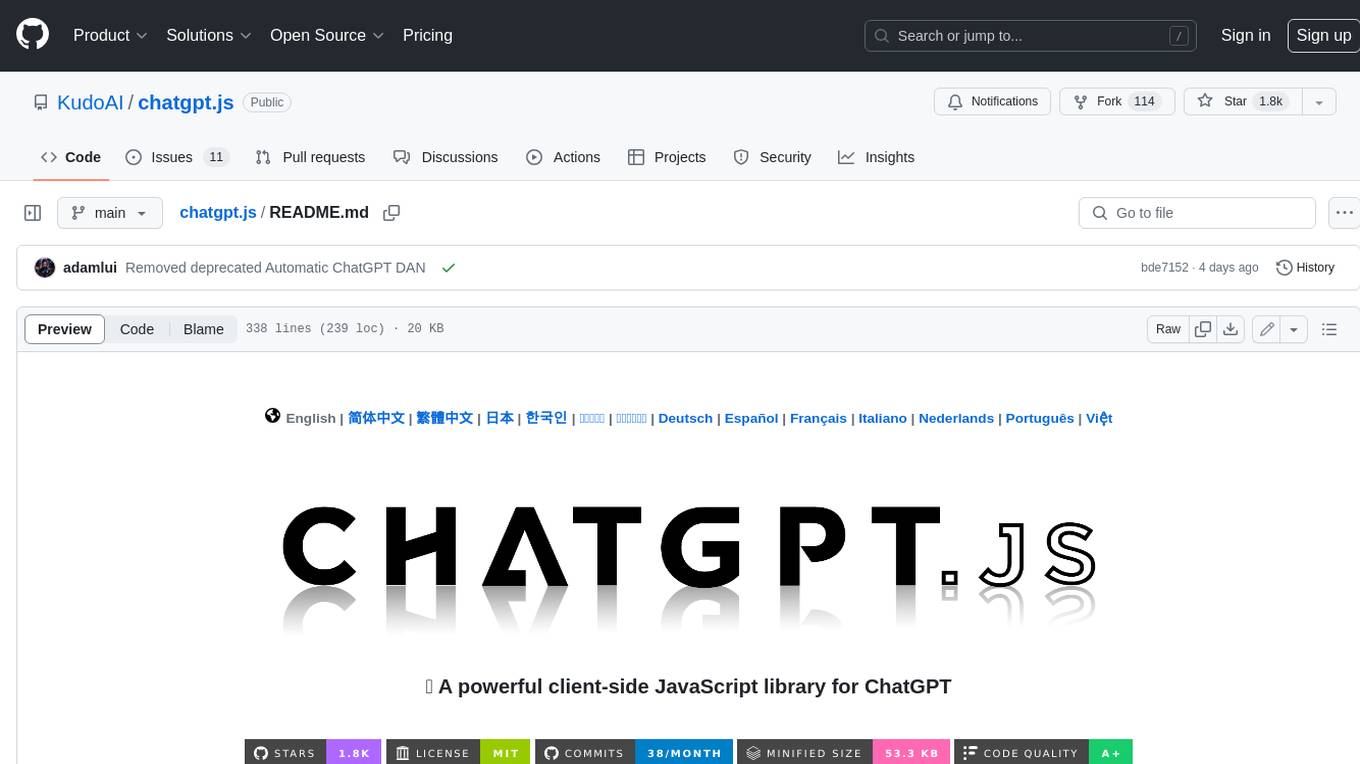Open the chatgpt.js repository link
1360x764 pixels.
[x=186, y=102]
